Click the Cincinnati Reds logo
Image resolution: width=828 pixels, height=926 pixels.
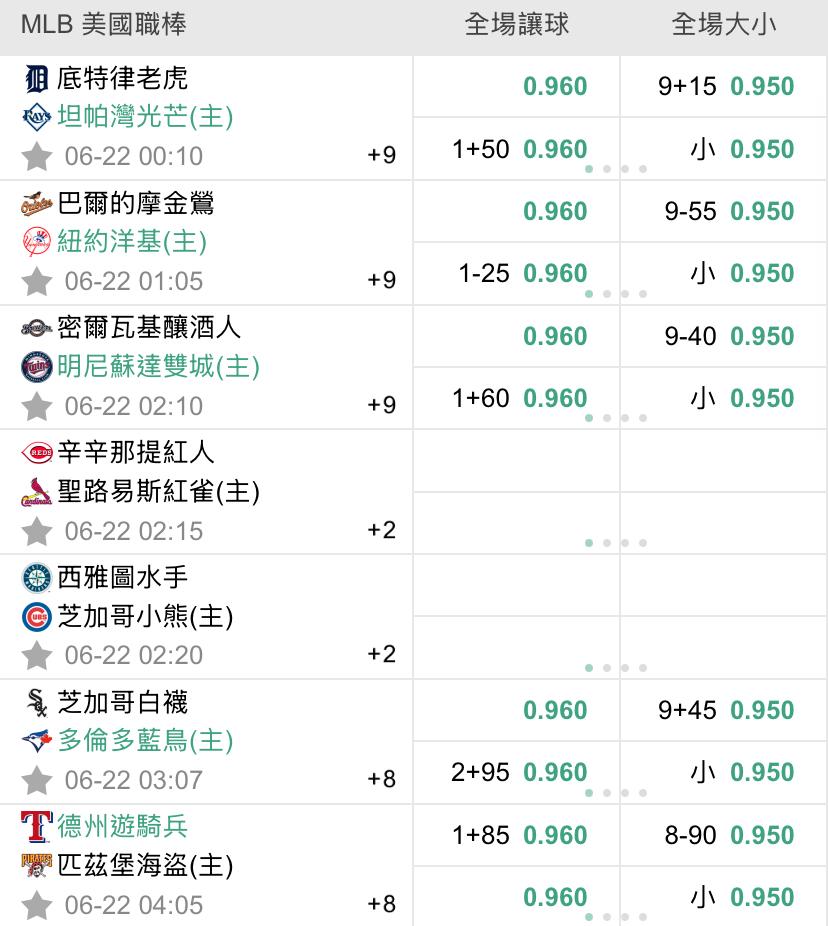(37, 452)
